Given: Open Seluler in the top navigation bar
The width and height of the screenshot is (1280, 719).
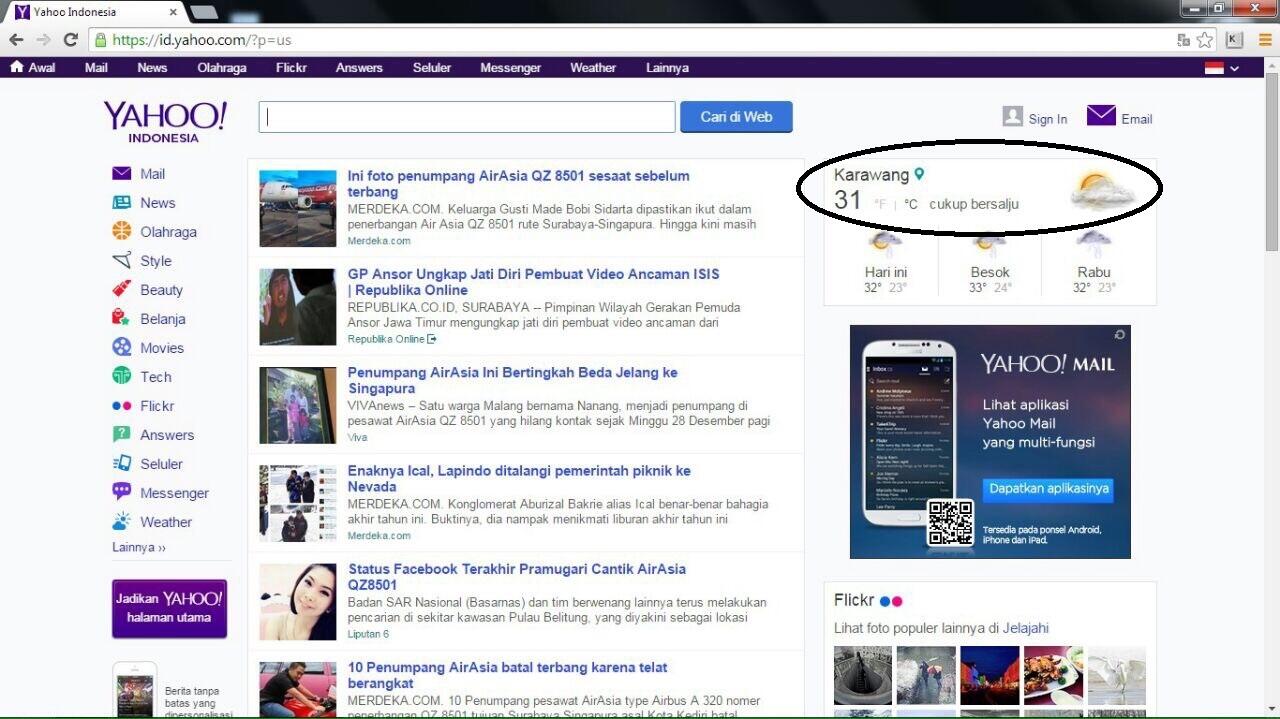Looking at the screenshot, I should 432,68.
